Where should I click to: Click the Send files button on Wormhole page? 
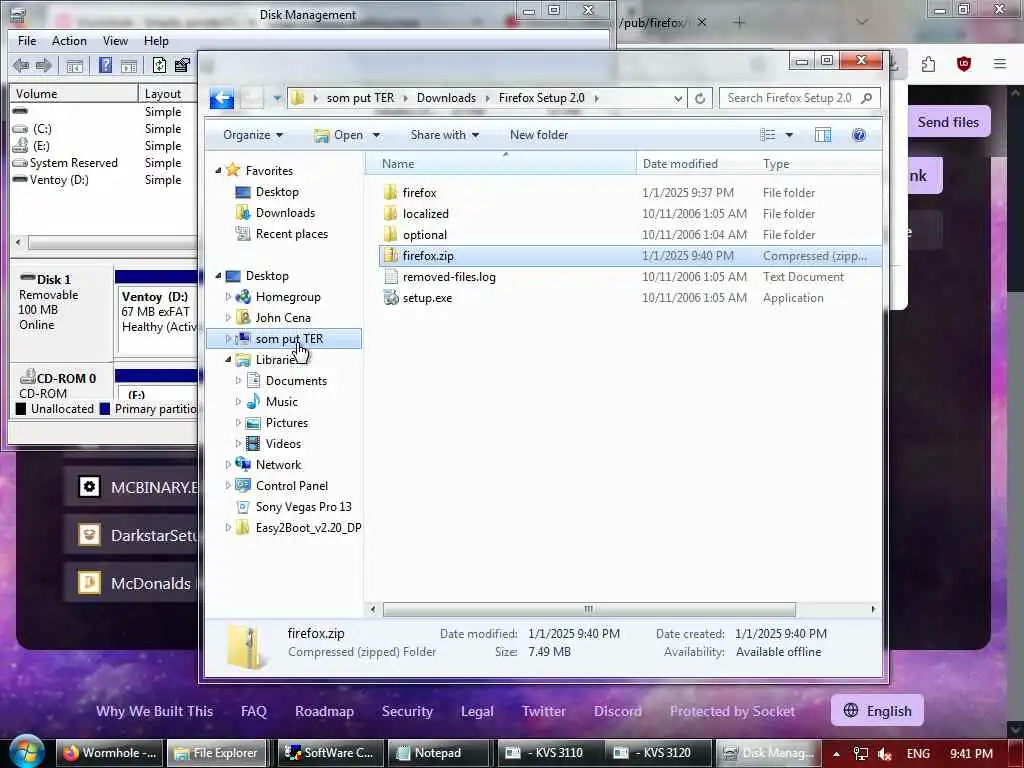coord(948,122)
